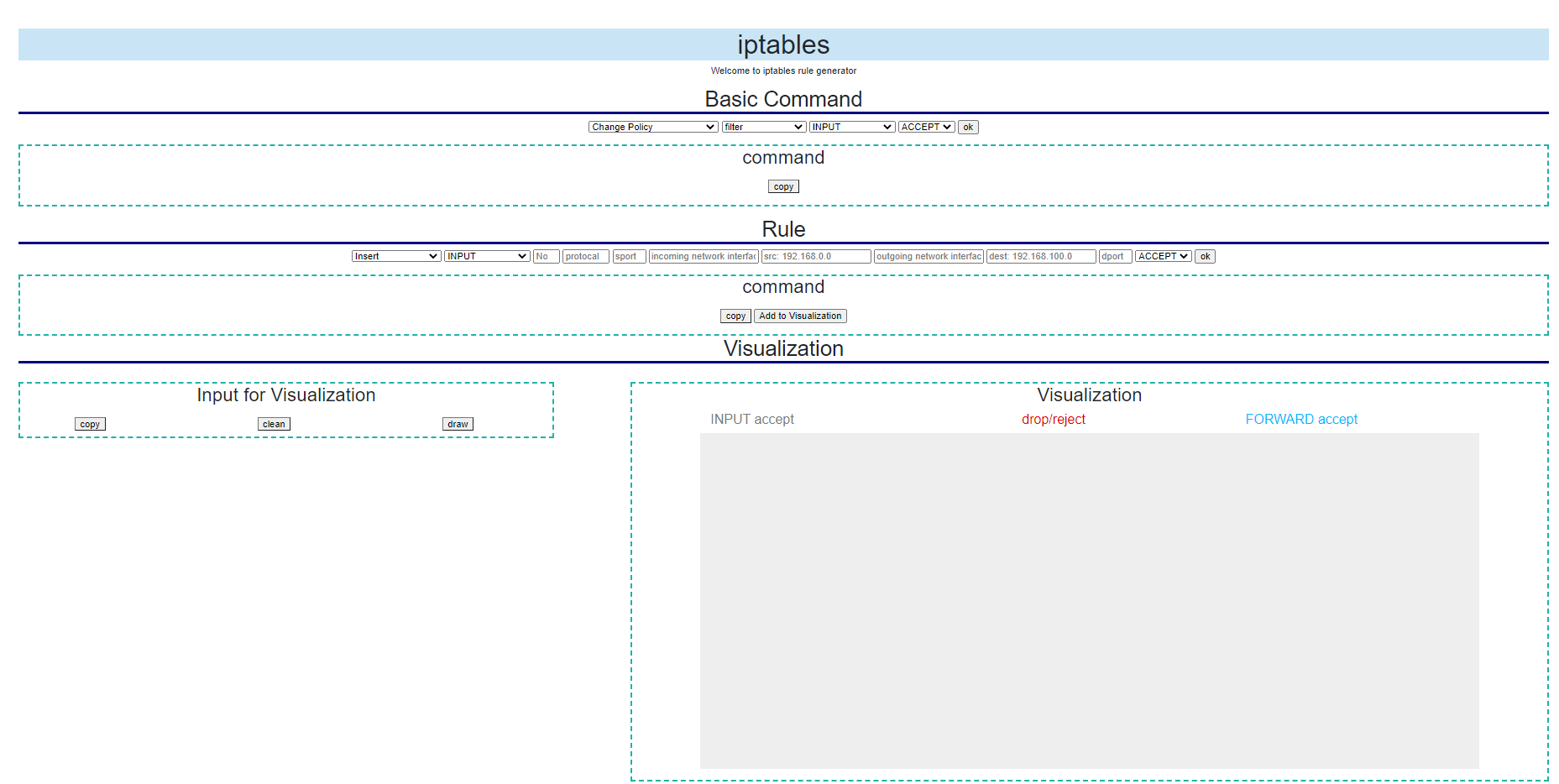Click the dport input field

(x=1115, y=256)
